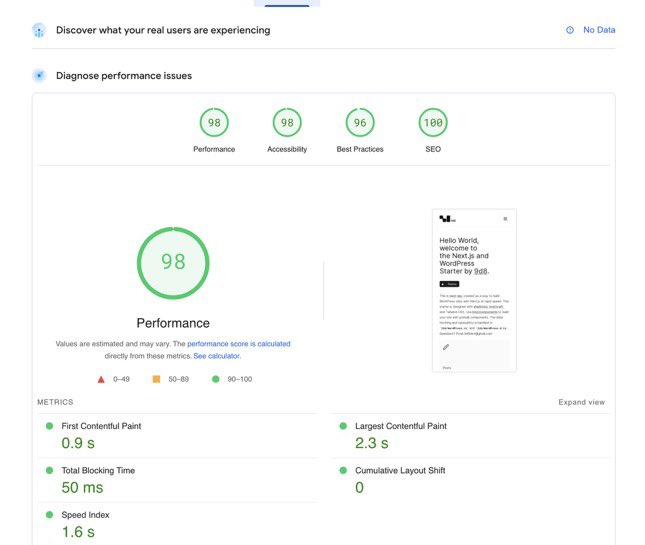This screenshot has height=545, width=645.
Task: Click the large 98 performance gauge
Action: tap(173, 263)
